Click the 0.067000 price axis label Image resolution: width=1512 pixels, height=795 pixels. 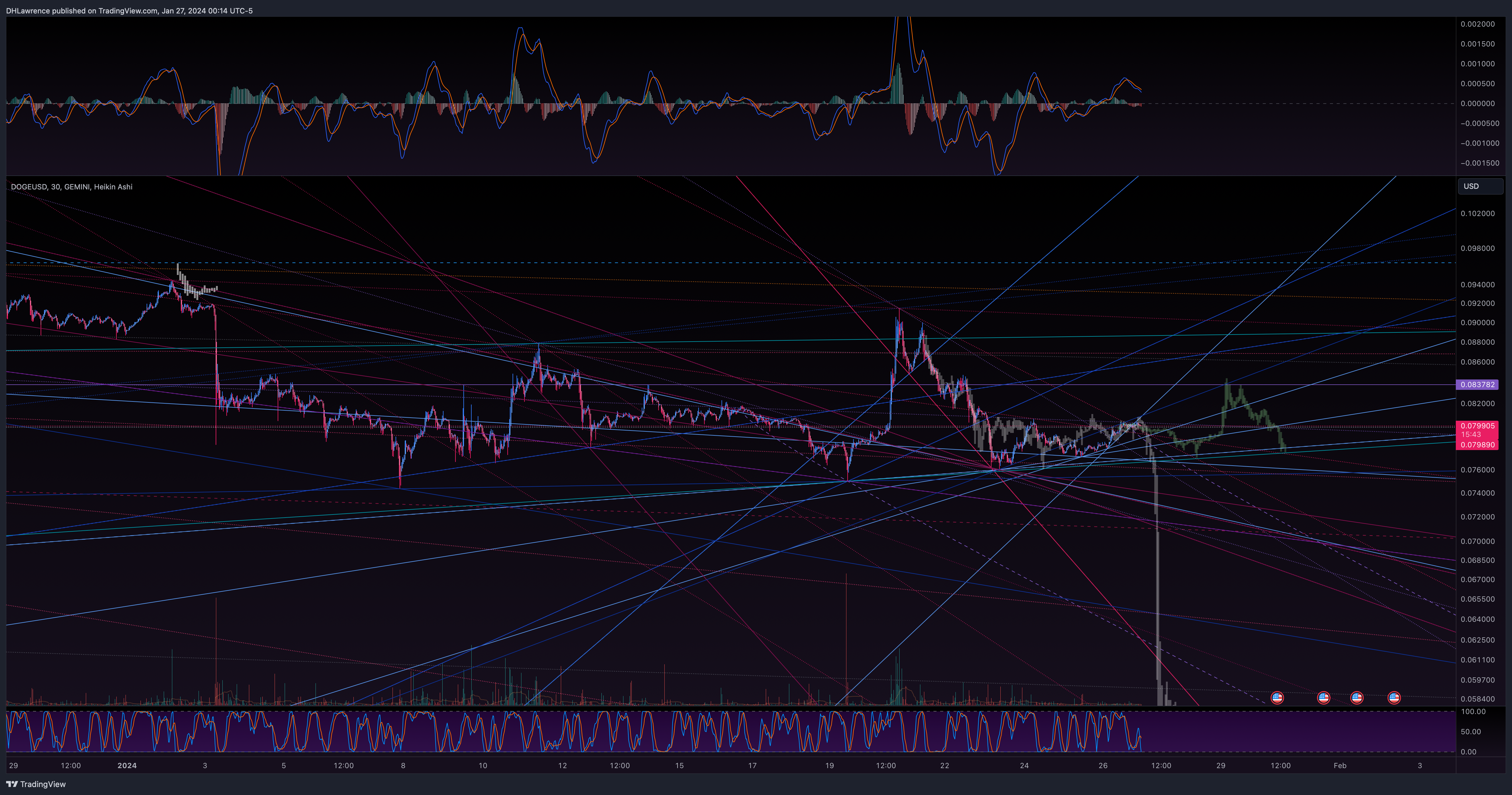(1477, 580)
